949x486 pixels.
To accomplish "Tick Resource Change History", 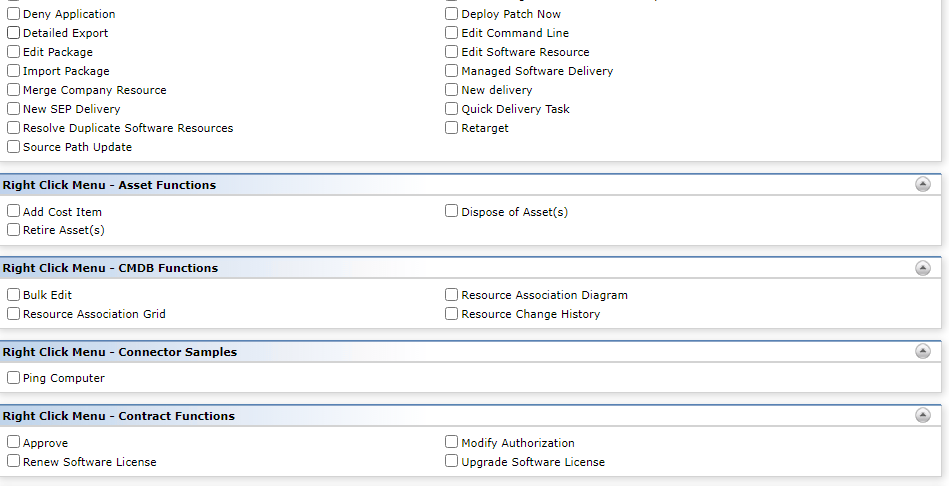I will click(x=452, y=314).
